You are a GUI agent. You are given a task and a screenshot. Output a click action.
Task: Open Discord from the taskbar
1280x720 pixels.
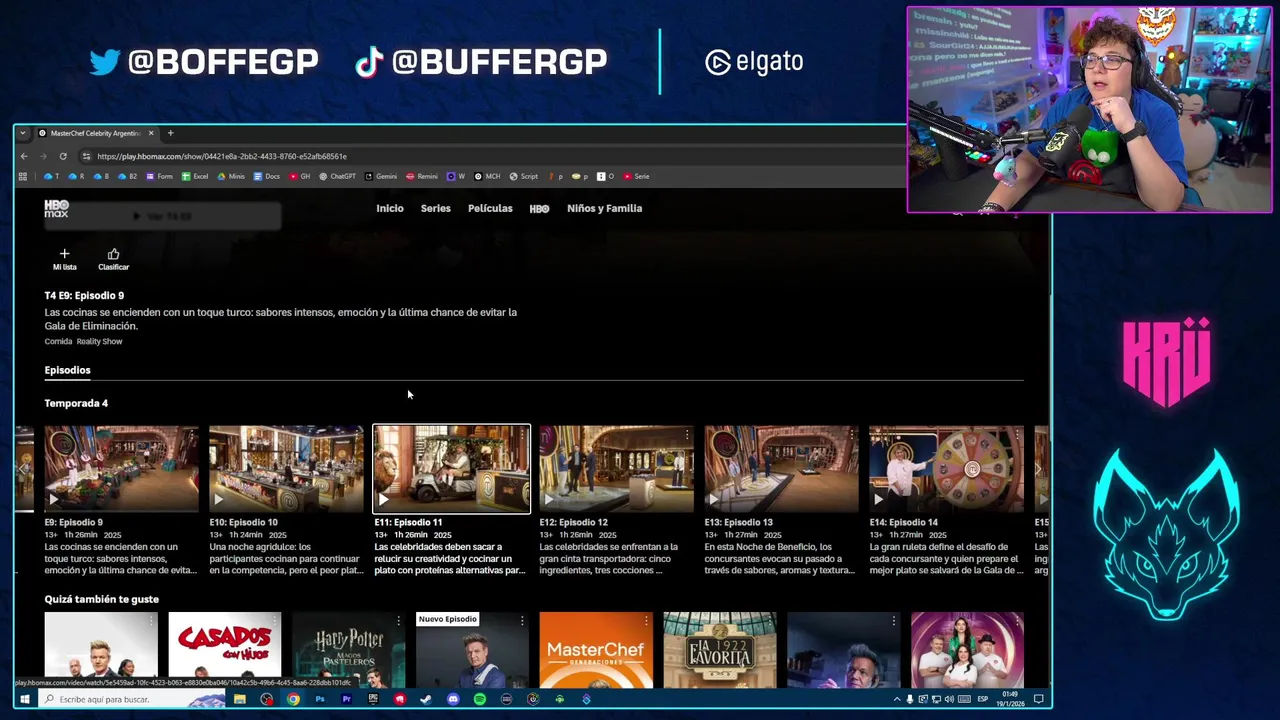453,699
